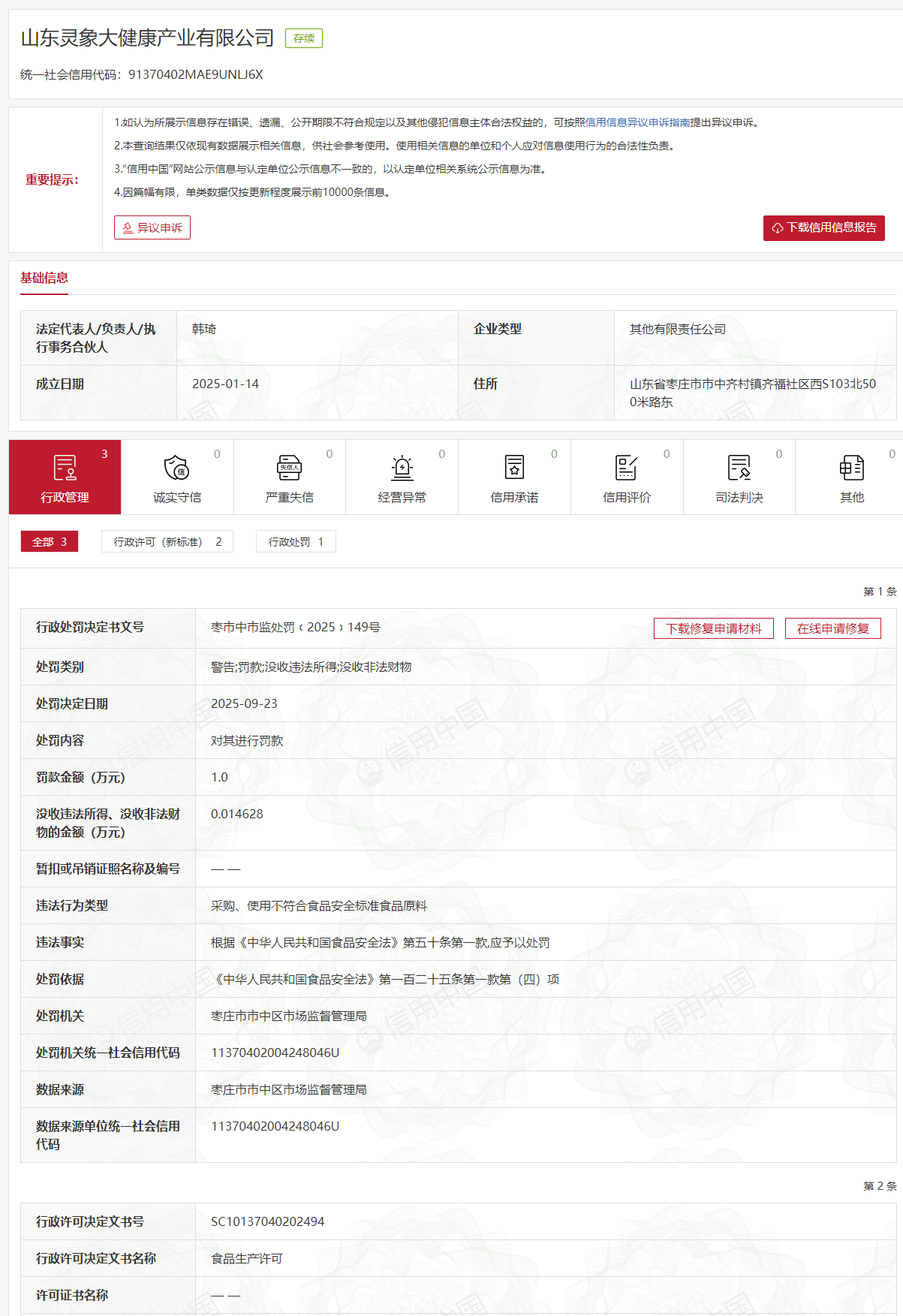Screen dimensions: 903x1316
Task: Click the credit code 91370402MAE9UNLJ6X text
Action: [196, 74]
